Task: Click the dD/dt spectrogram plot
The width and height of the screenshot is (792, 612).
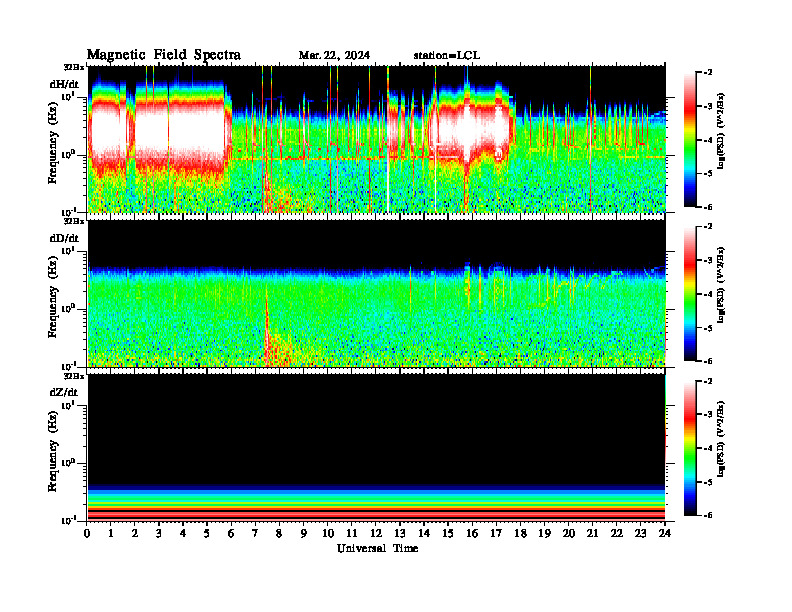Action: point(376,293)
